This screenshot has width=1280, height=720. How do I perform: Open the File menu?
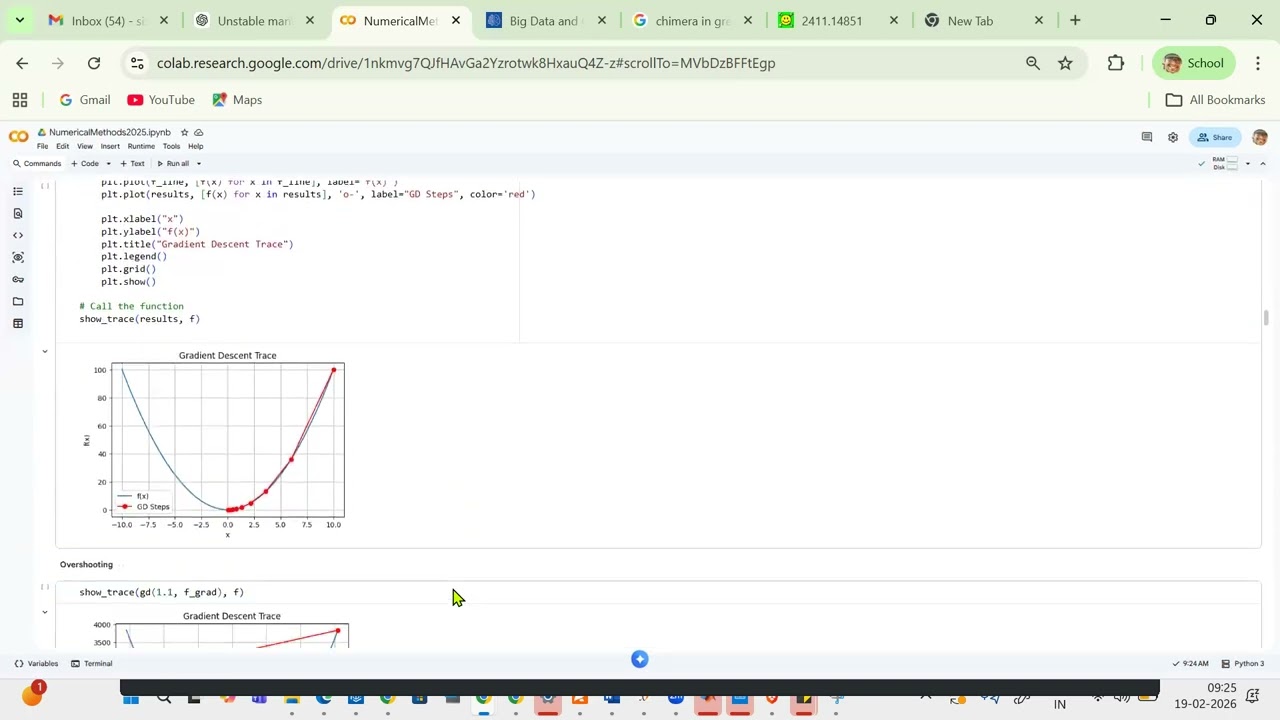pyautogui.click(x=42, y=146)
